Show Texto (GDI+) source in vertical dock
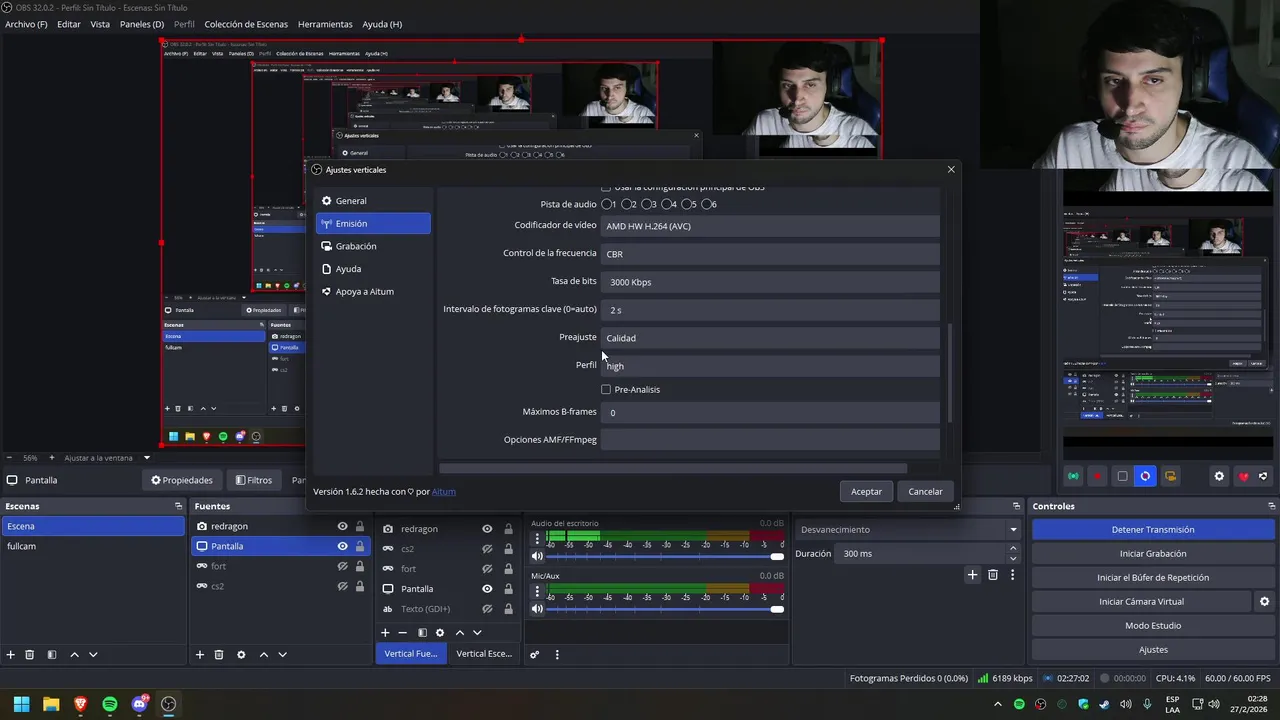Screen dimensions: 1280x720 (487, 609)
